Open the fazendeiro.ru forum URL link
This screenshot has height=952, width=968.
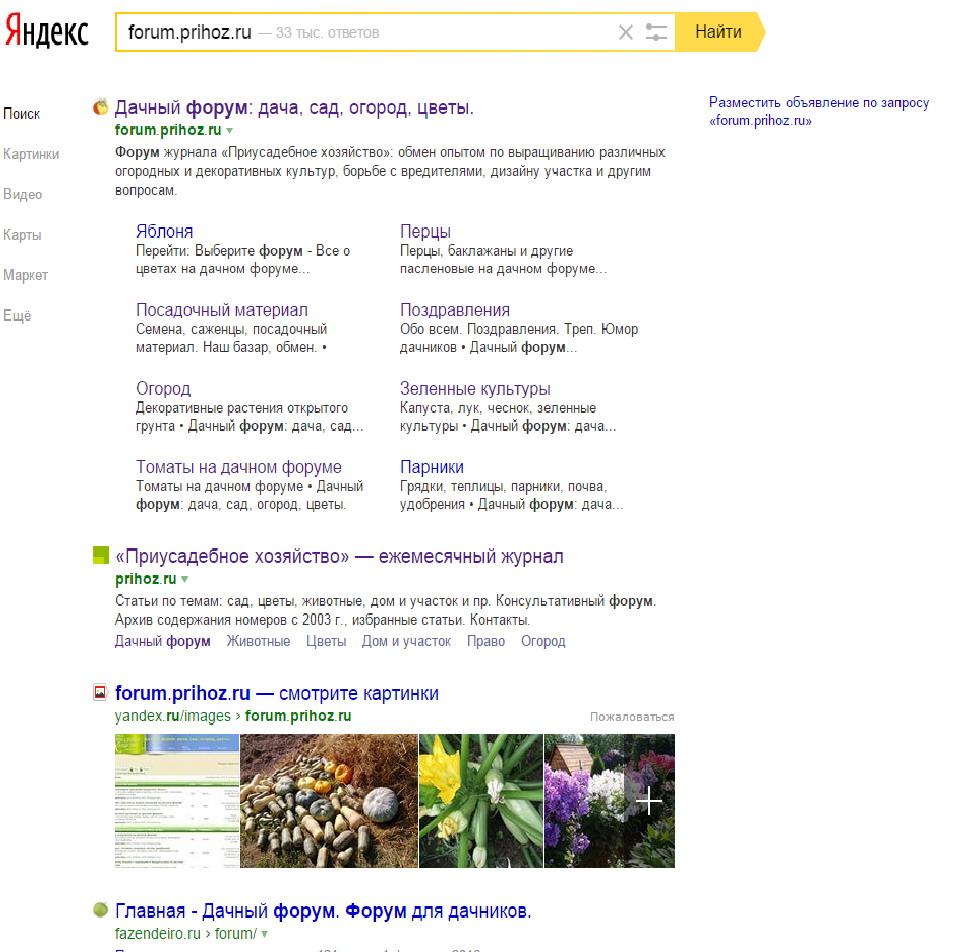pos(186,933)
